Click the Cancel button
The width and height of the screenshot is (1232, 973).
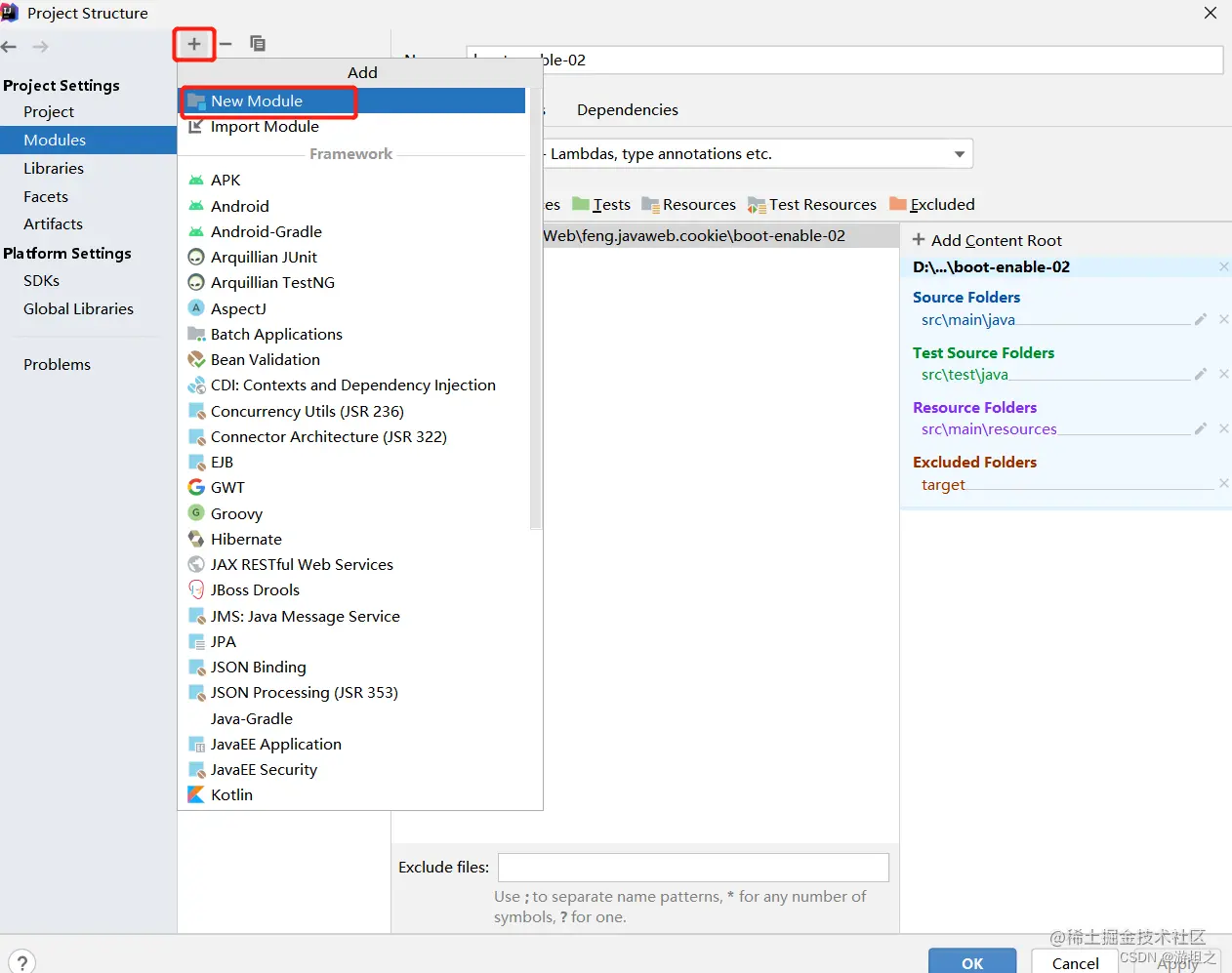click(1076, 962)
